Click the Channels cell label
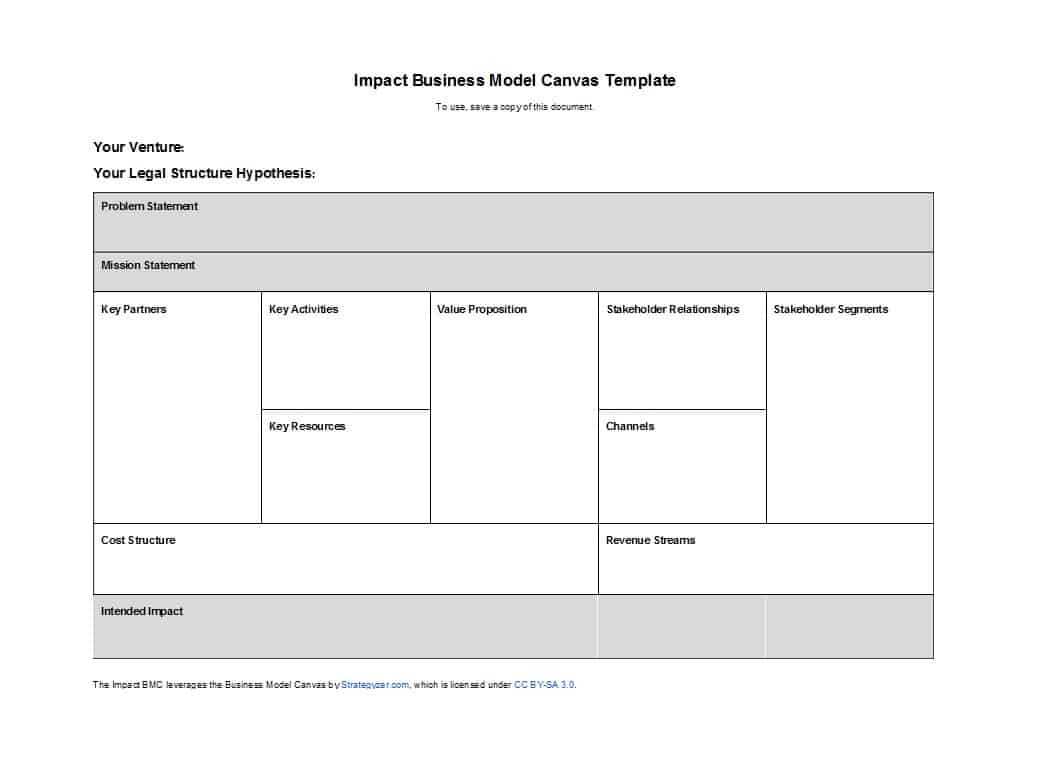 pos(629,426)
